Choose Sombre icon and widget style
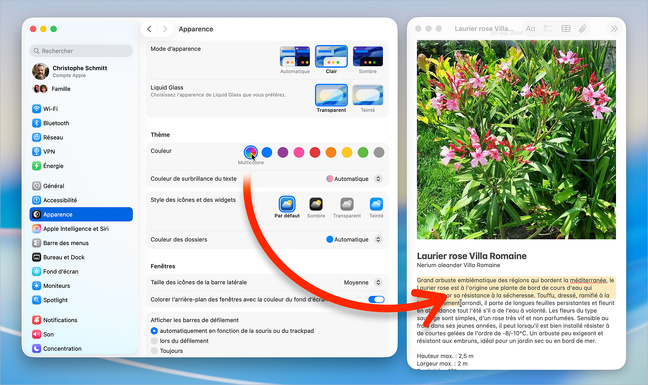Image resolution: width=648 pixels, height=385 pixels. click(x=316, y=207)
